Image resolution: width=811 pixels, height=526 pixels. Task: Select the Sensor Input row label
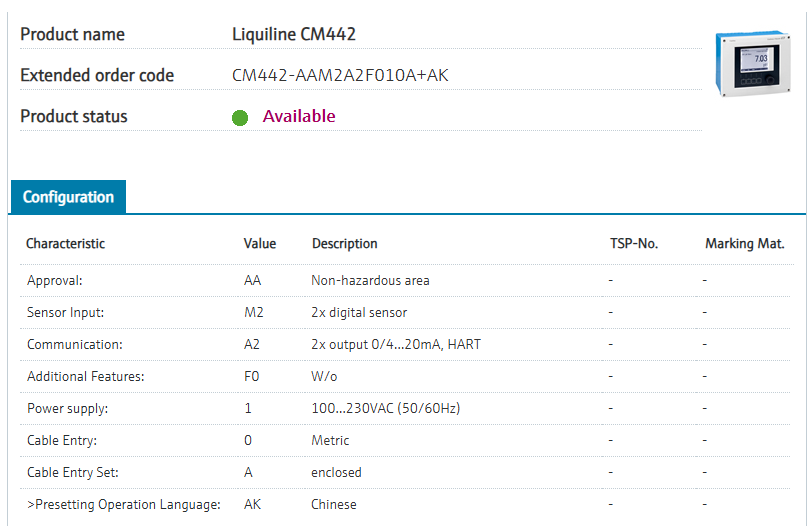[x=65, y=313]
